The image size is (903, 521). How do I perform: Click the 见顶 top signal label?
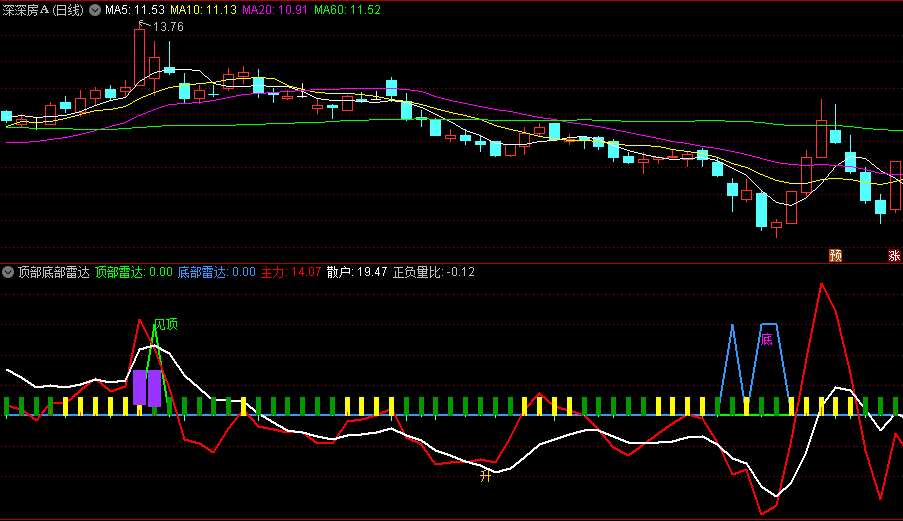166,324
